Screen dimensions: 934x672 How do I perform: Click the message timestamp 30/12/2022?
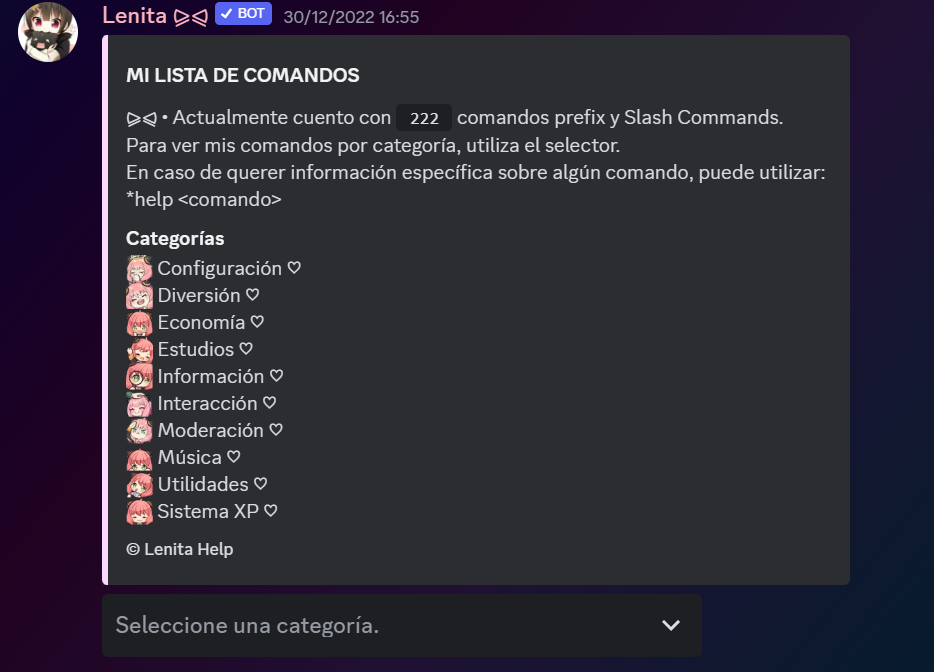[x=350, y=16]
